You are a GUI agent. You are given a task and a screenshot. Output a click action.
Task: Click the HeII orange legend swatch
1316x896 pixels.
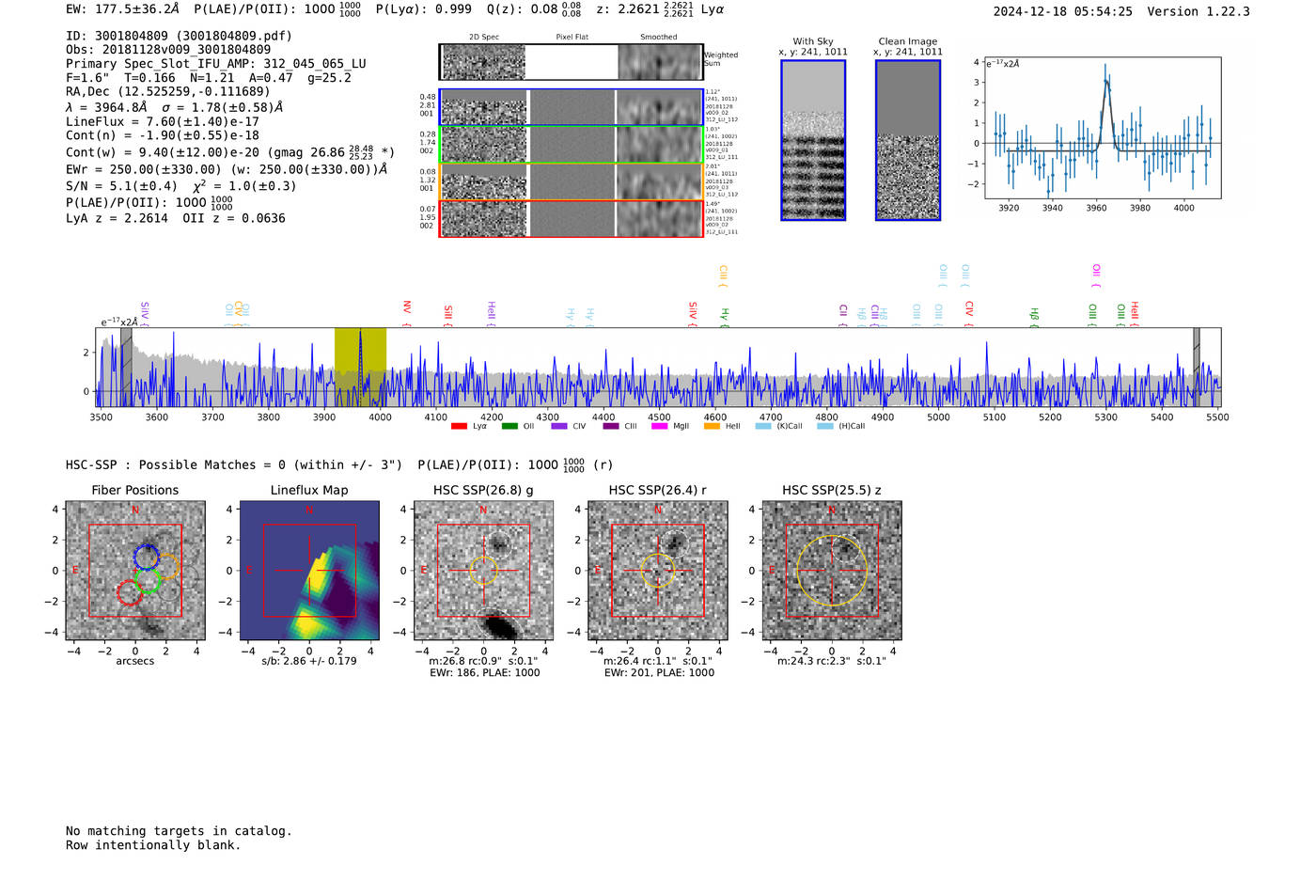coord(712,426)
